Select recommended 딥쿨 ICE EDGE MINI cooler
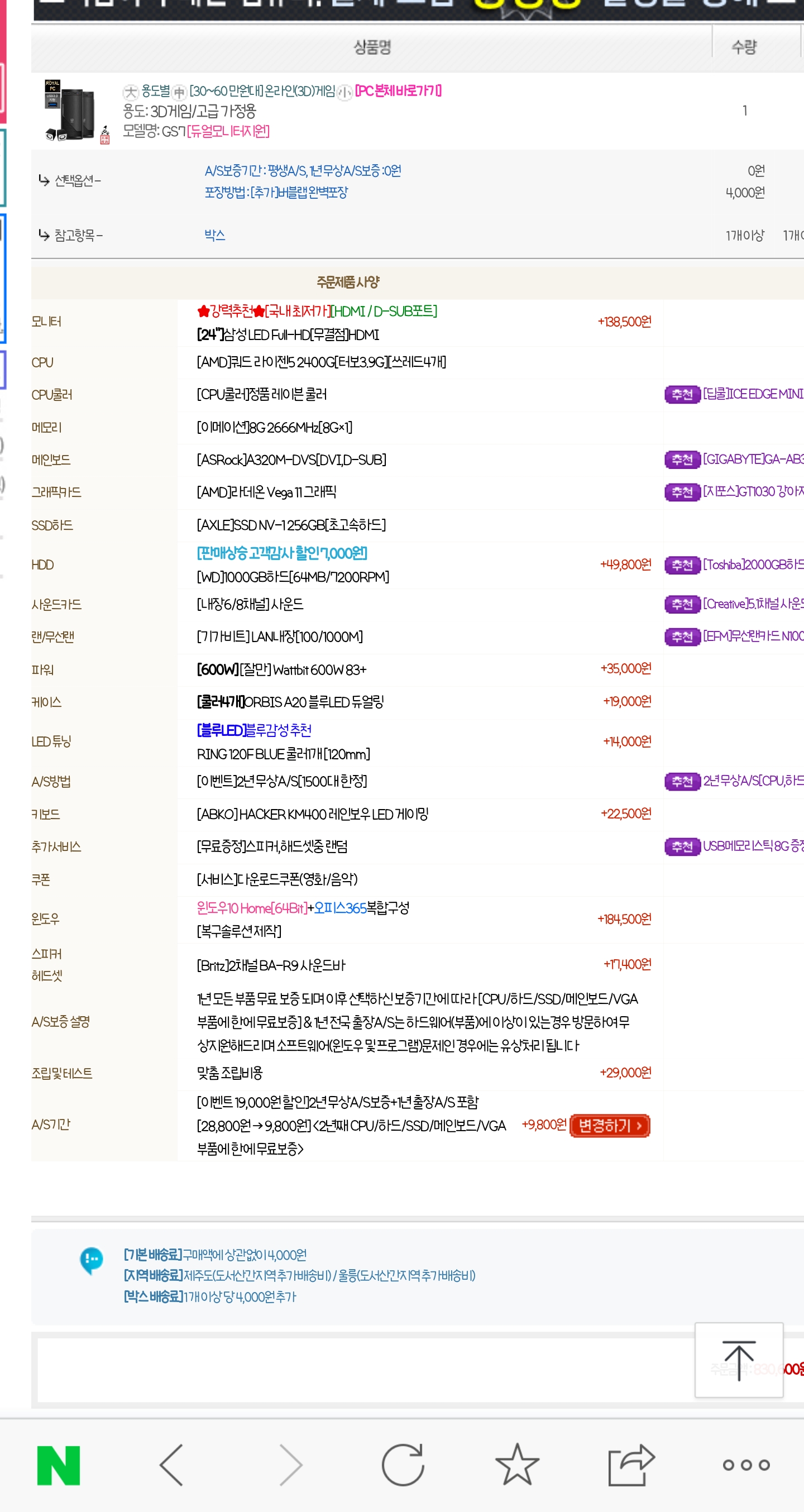The height and width of the screenshot is (1512, 804). pos(753,394)
